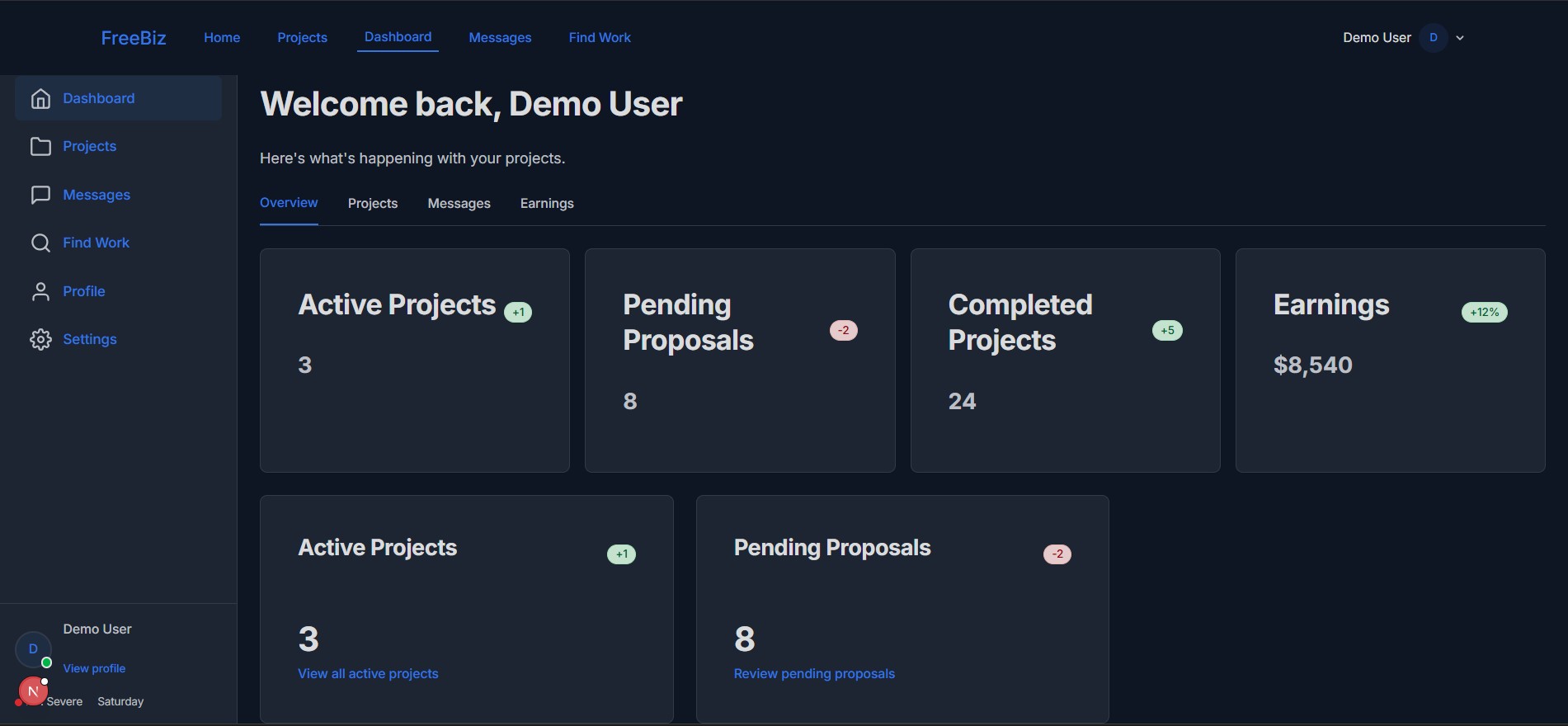1568x726 pixels.
Task: Open the Demo User dropdown chevron
Action: point(1460,38)
